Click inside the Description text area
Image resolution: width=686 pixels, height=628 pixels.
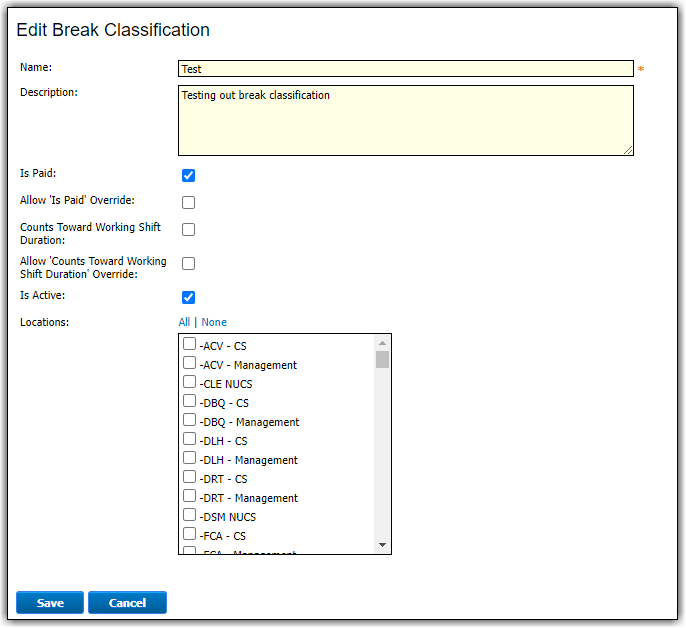pyautogui.click(x=405, y=120)
